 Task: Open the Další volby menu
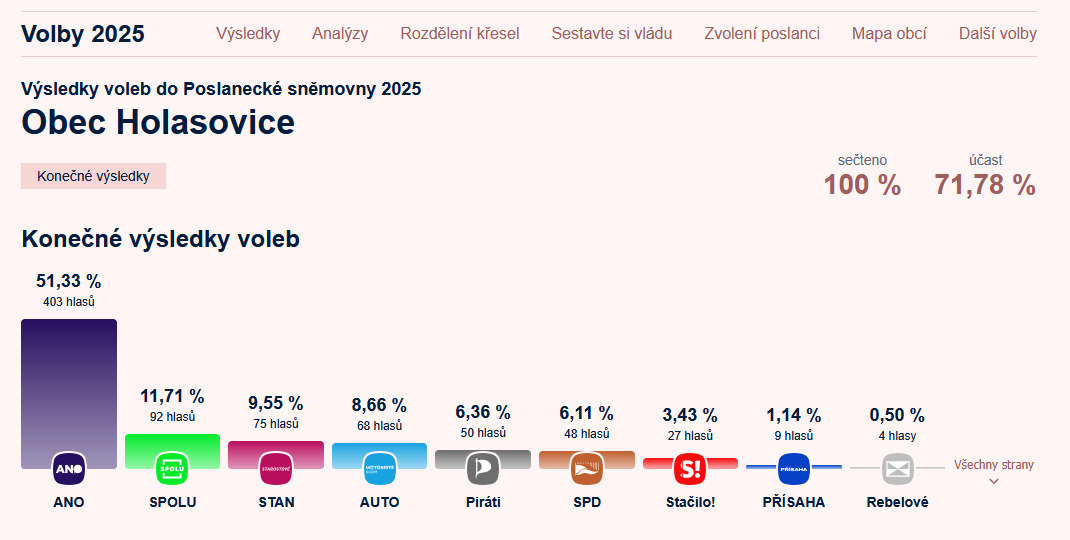[x=998, y=33]
